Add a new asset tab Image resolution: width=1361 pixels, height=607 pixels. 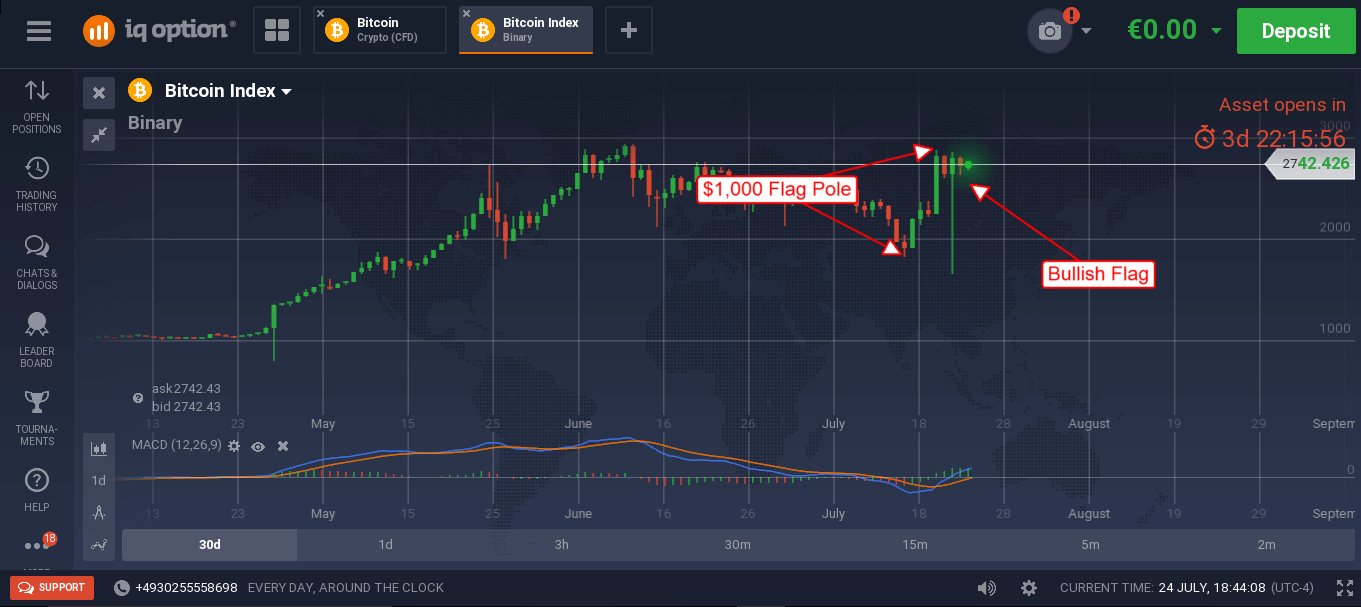[629, 31]
